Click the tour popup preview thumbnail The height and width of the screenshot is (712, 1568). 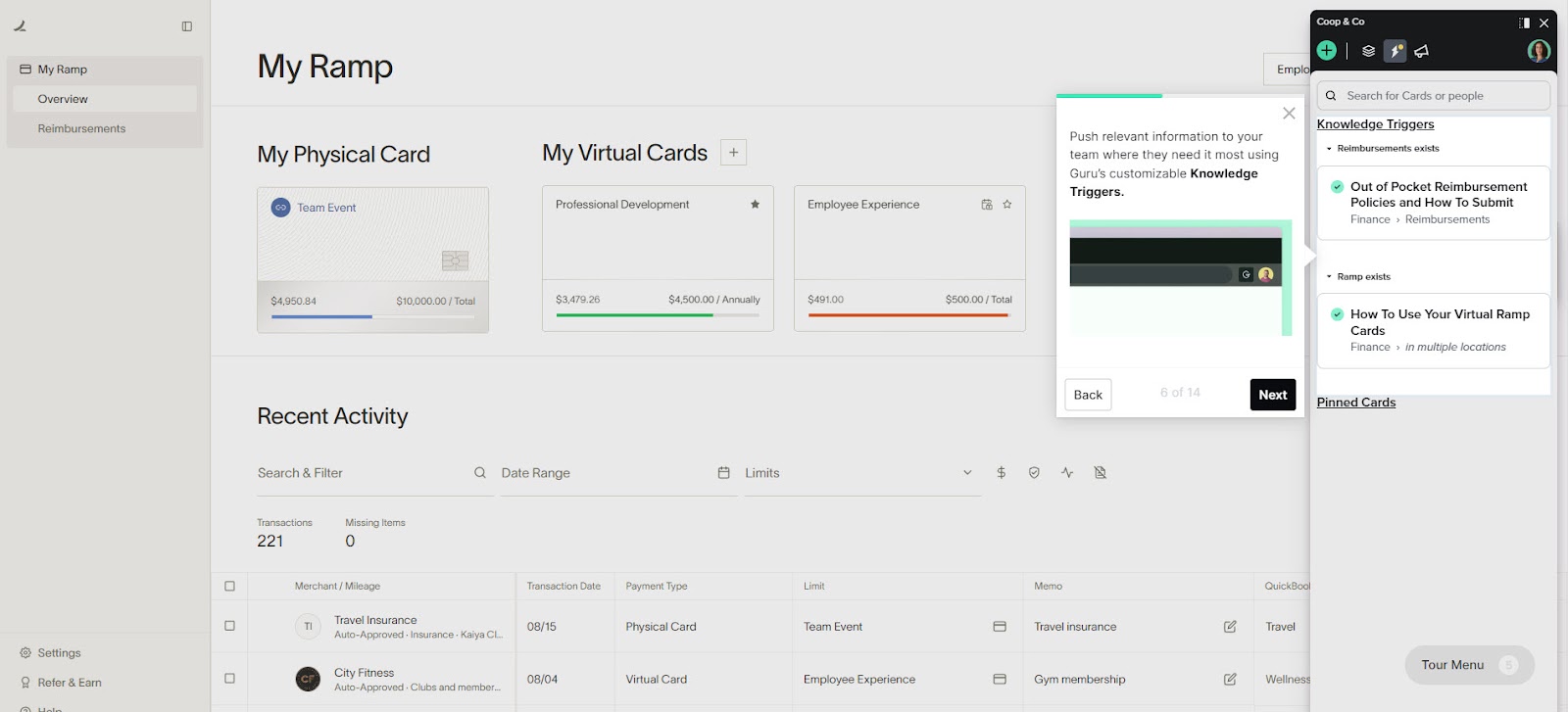(x=1181, y=278)
